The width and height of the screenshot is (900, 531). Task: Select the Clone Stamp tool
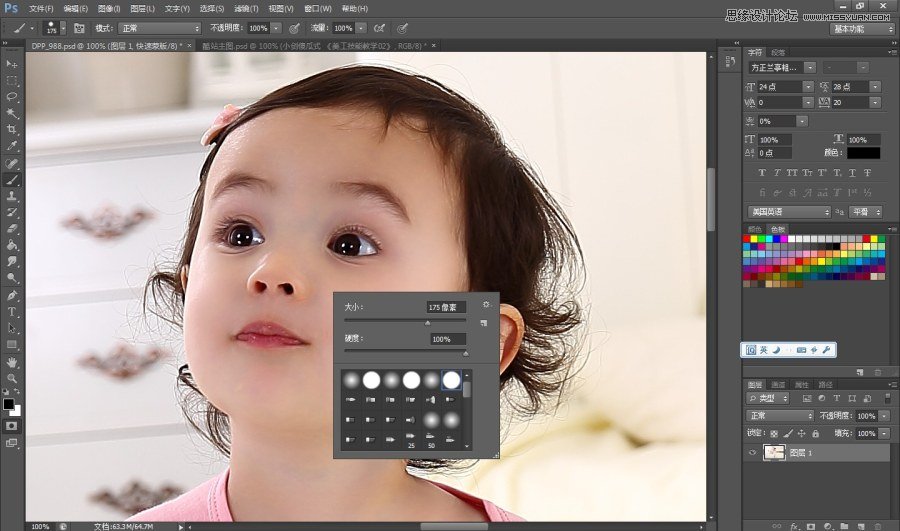tap(11, 196)
